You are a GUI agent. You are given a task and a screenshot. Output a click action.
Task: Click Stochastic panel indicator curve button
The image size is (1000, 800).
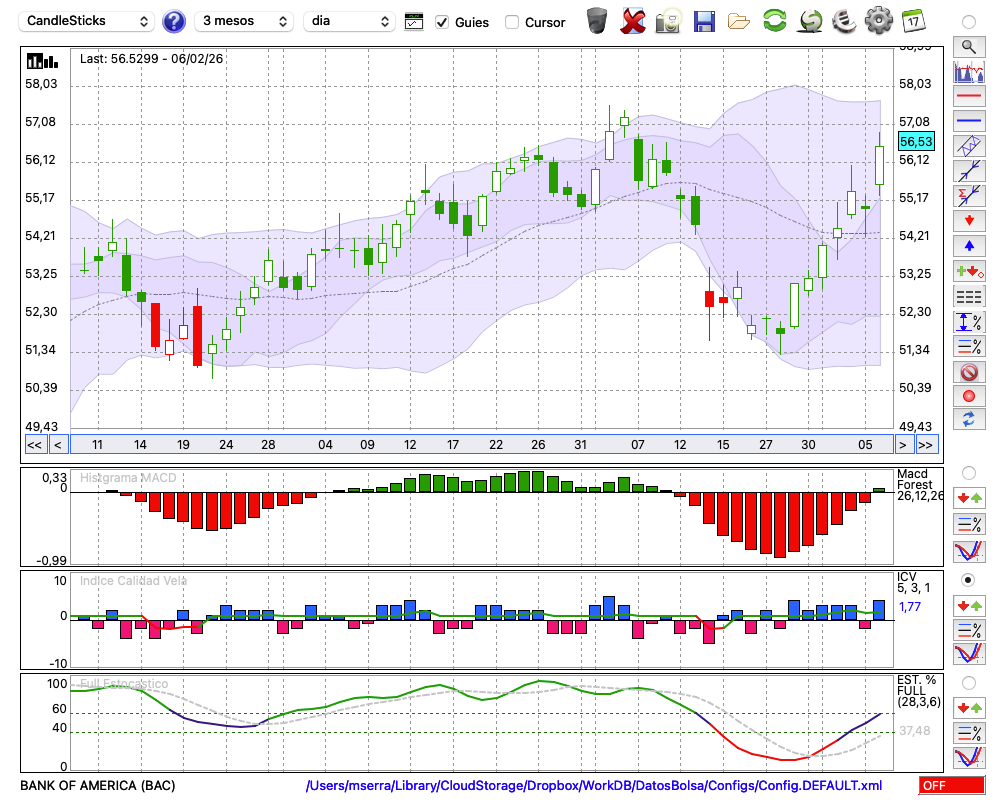(969, 757)
